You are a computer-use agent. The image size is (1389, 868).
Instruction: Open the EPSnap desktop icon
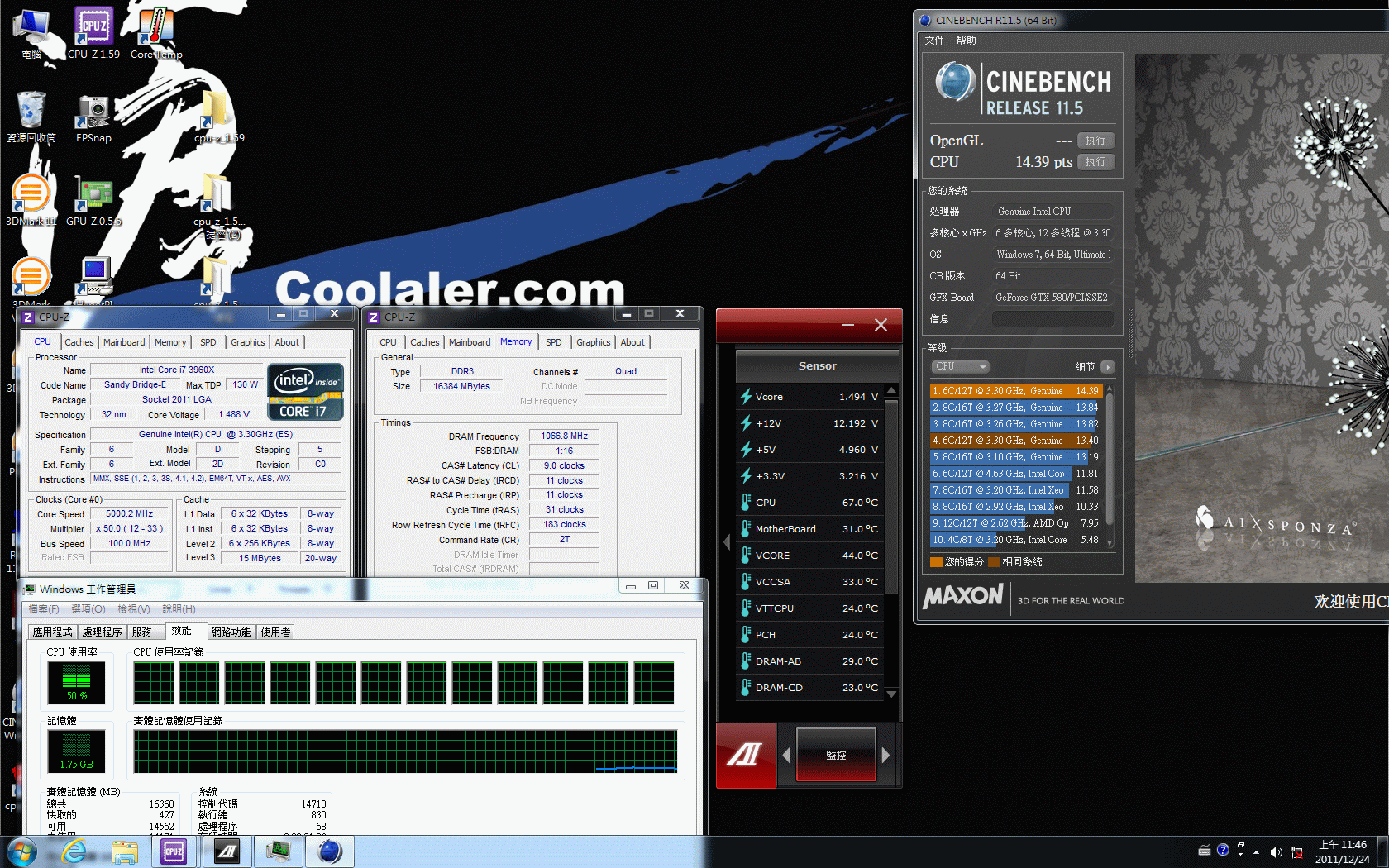click(x=93, y=118)
